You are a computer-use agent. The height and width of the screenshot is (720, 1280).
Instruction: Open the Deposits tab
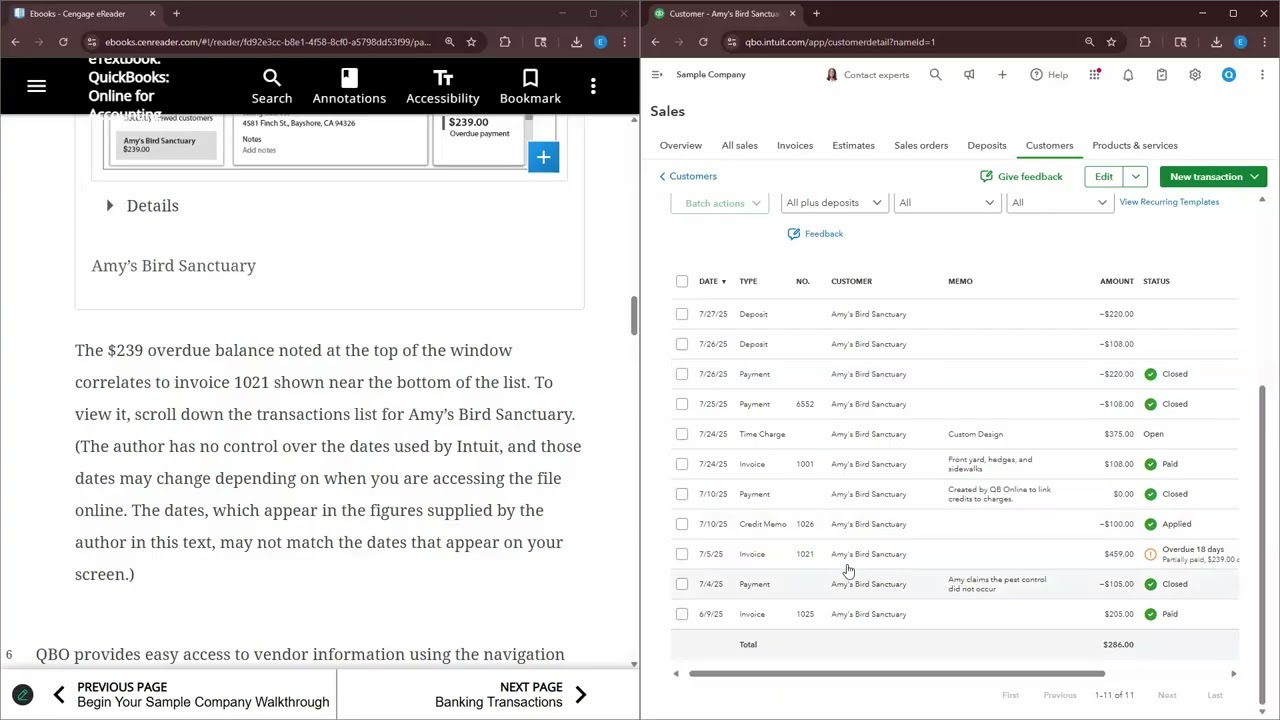986,146
